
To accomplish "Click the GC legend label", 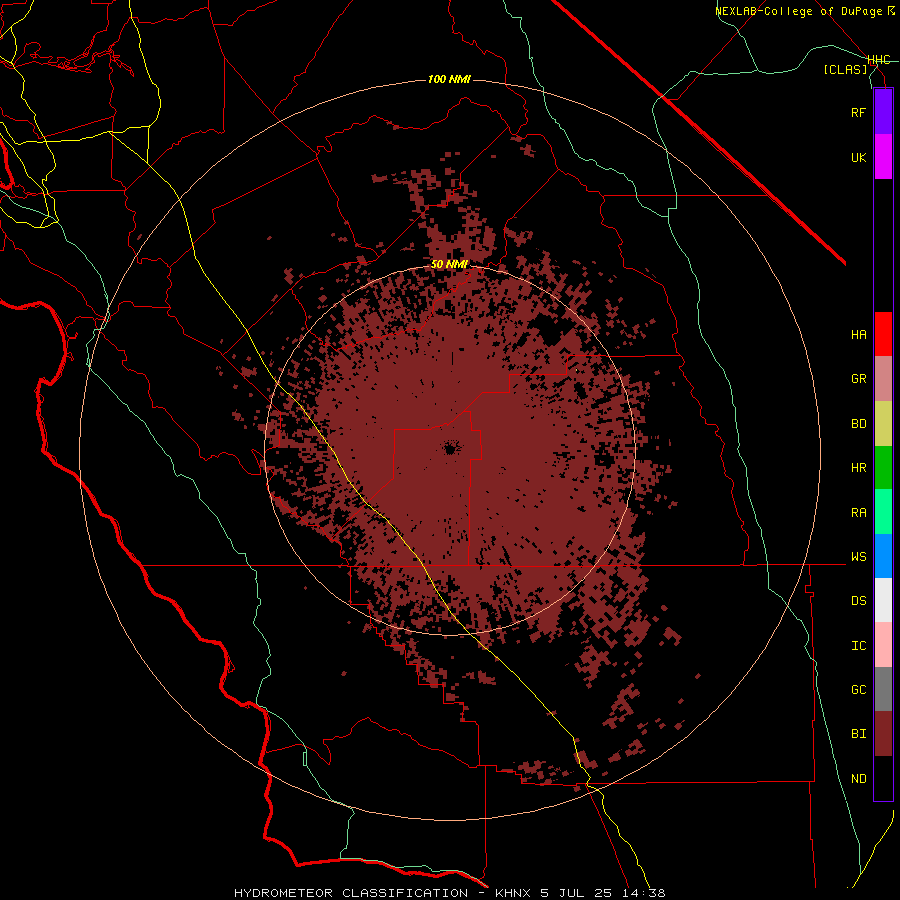I will pyautogui.click(x=858, y=690).
